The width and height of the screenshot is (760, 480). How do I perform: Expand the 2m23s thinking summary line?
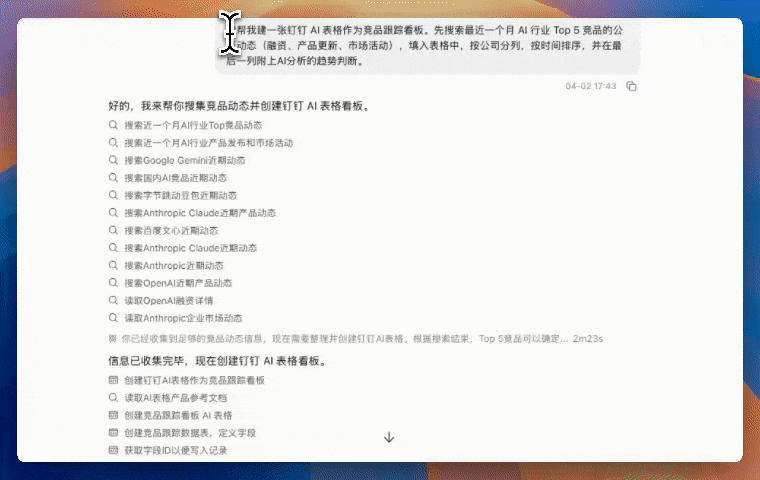[x=356, y=338]
